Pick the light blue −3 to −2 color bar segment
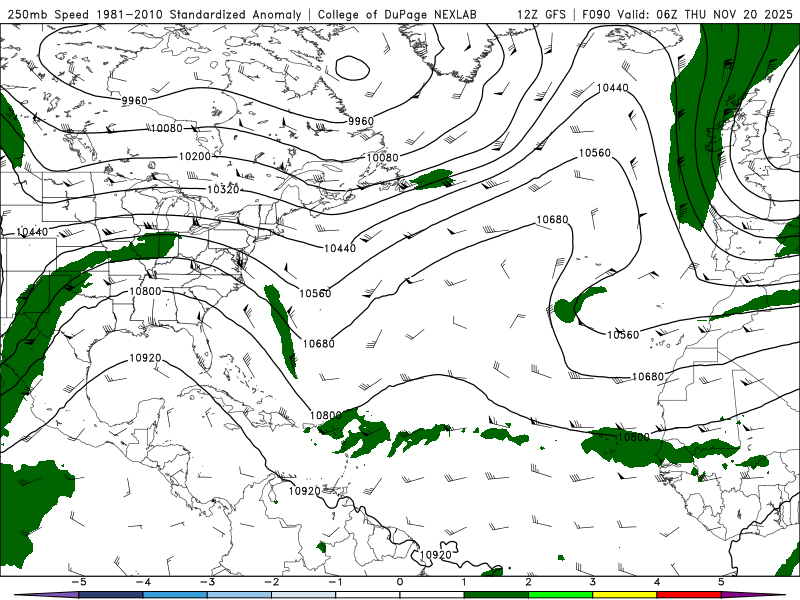Screen dimensions: 800x600 click(239, 595)
